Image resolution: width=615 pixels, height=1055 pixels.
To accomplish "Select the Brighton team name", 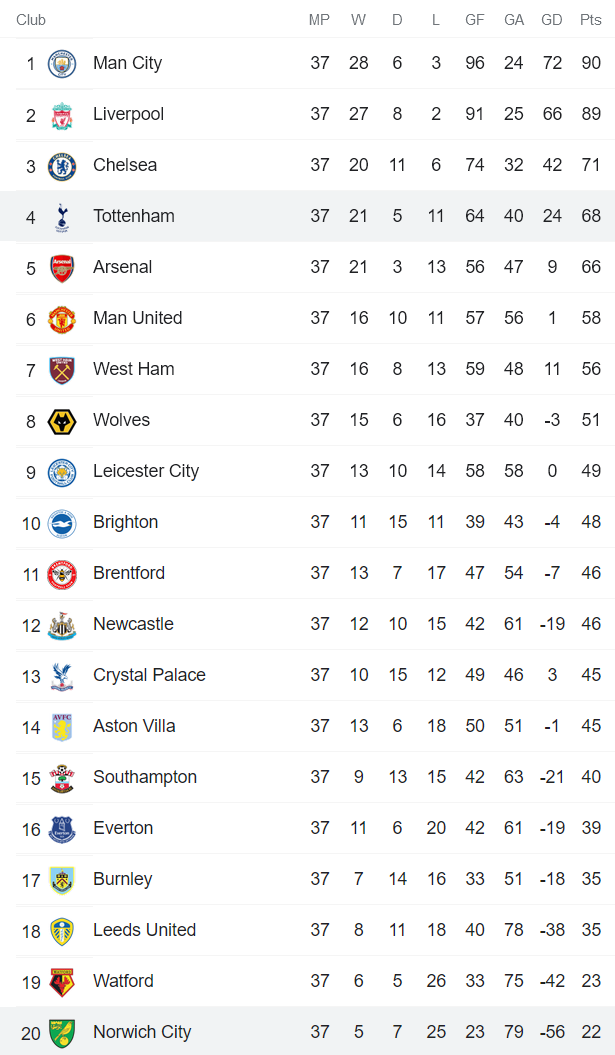I will (x=125, y=522).
